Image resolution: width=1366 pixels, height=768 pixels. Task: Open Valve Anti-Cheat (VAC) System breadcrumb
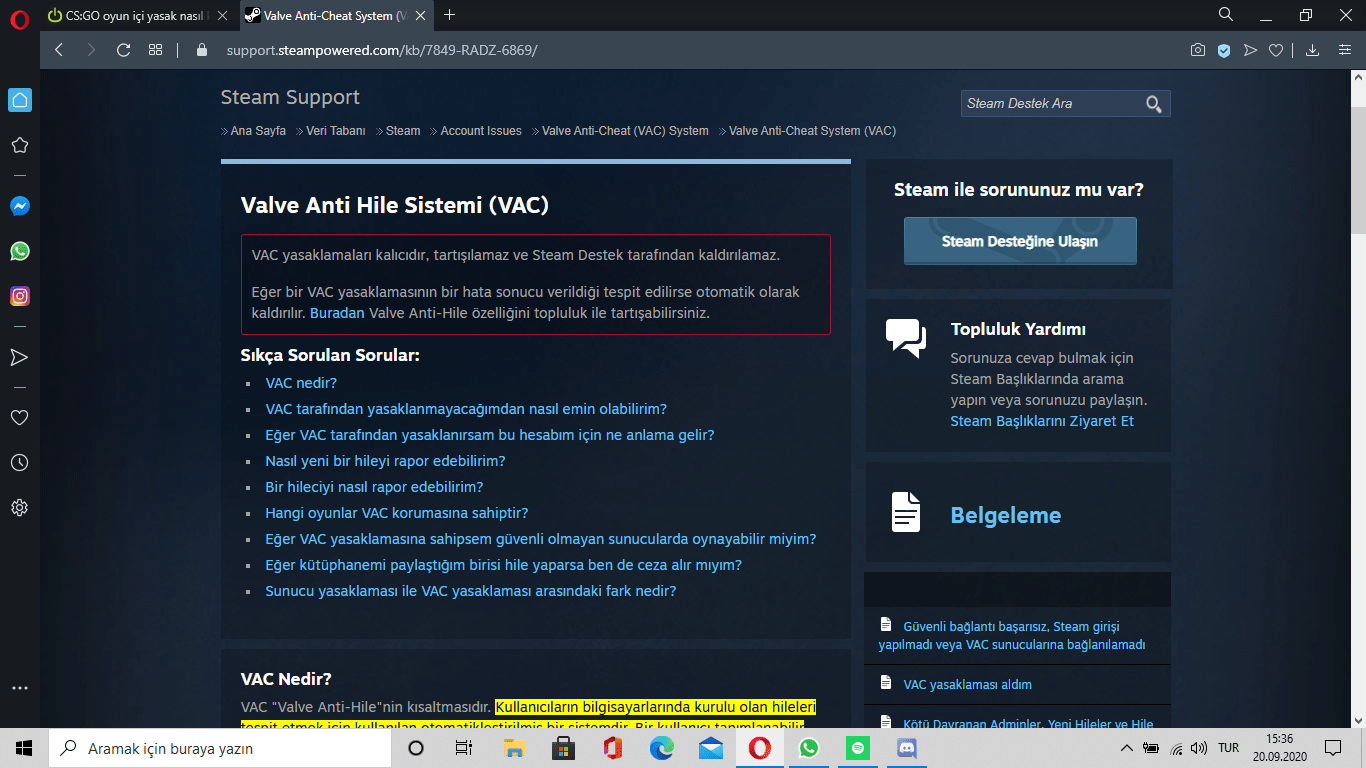(x=625, y=131)
